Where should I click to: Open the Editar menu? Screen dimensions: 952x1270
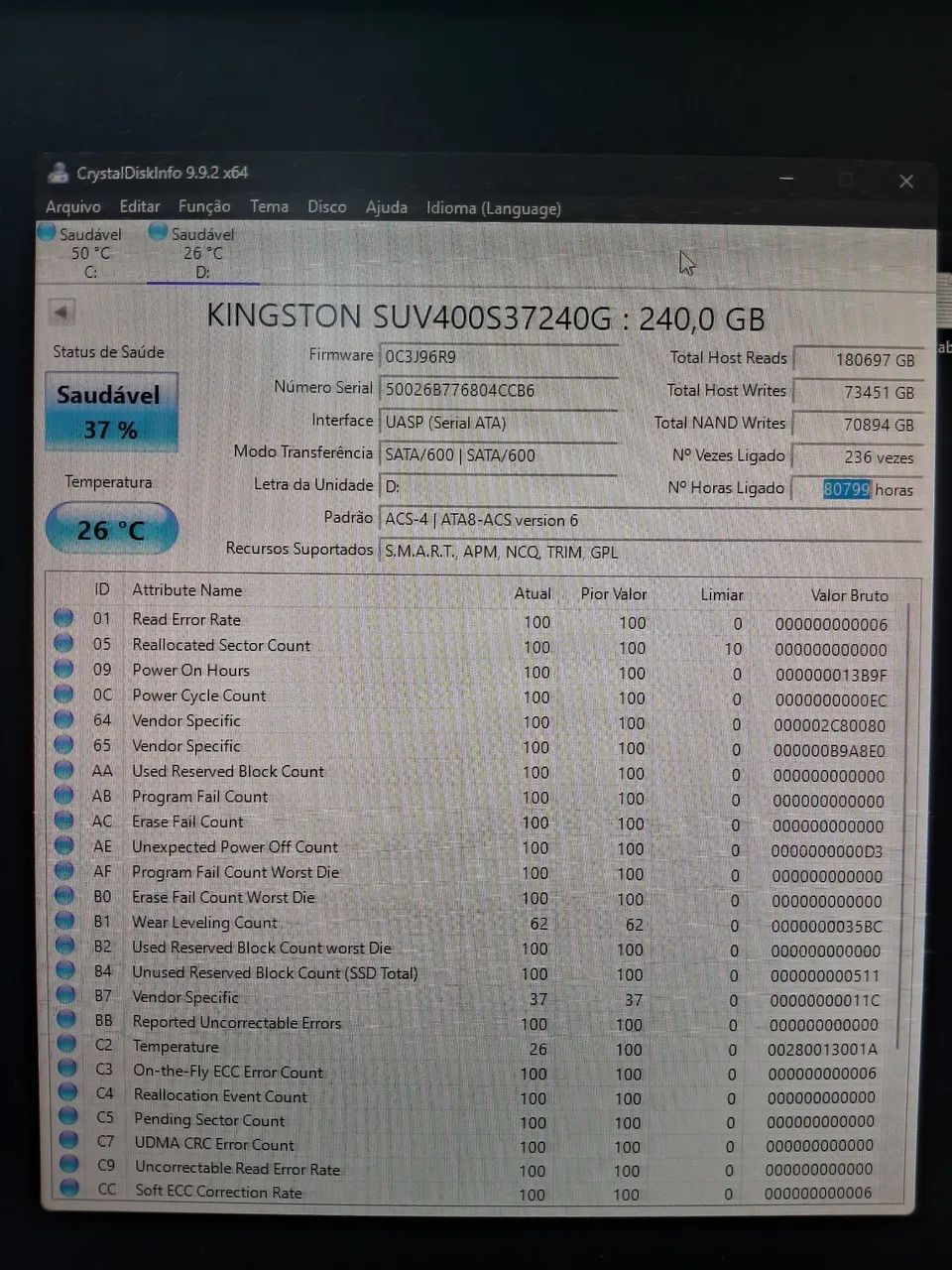pos(140,206)
